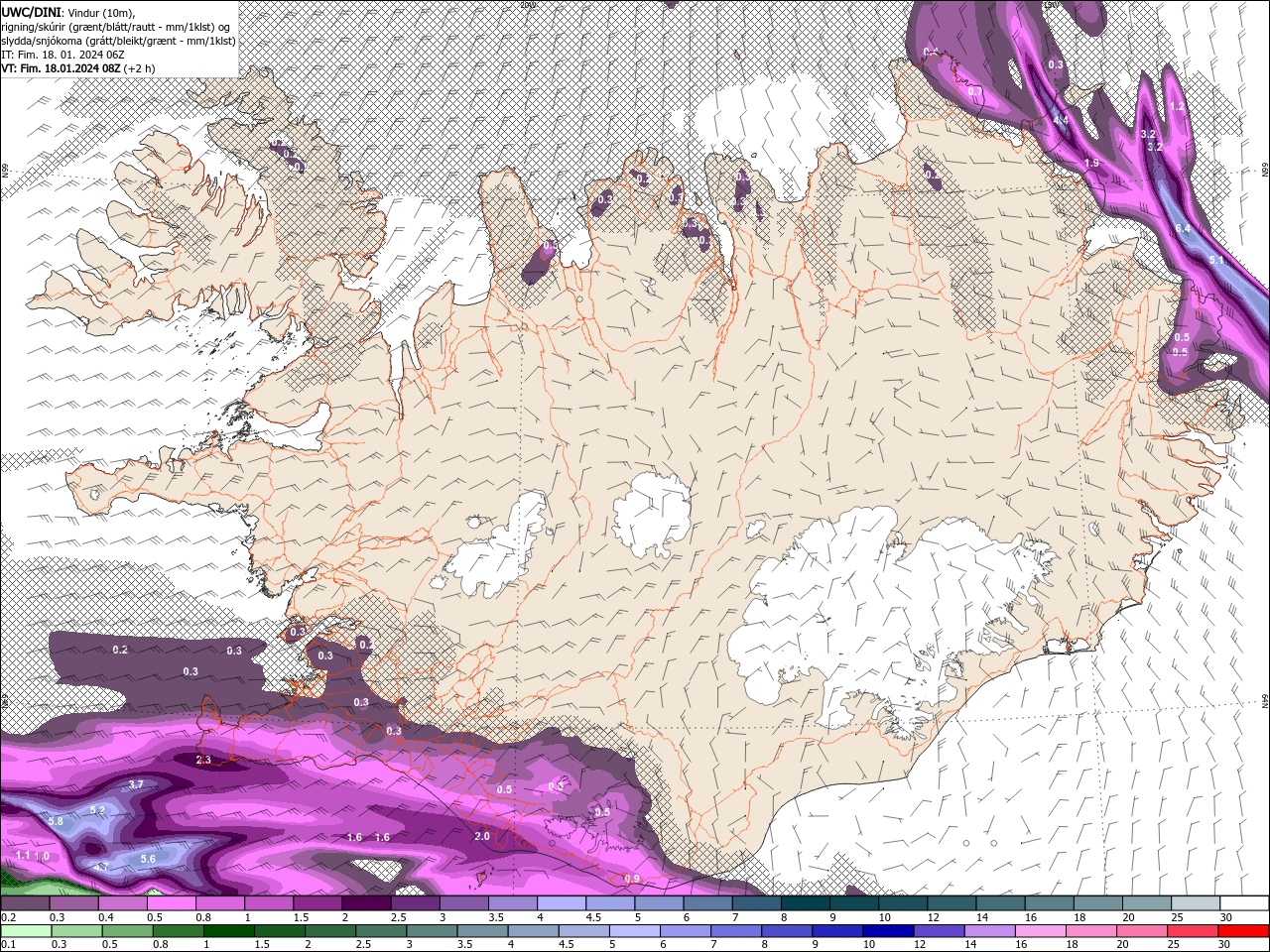Click the 2.3 precipitation value on the map

tap(203, 760)
